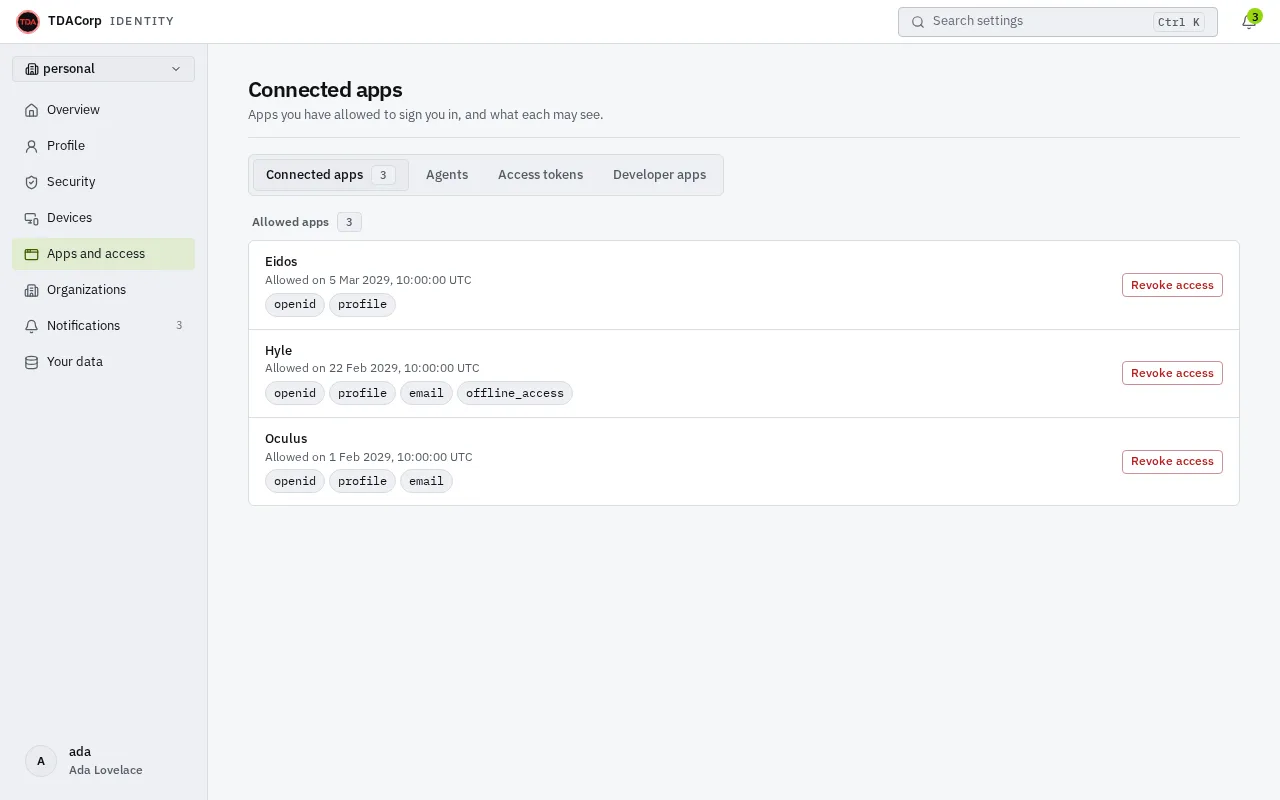
Task: Click the Hyle app name
Action: point(278,351)
